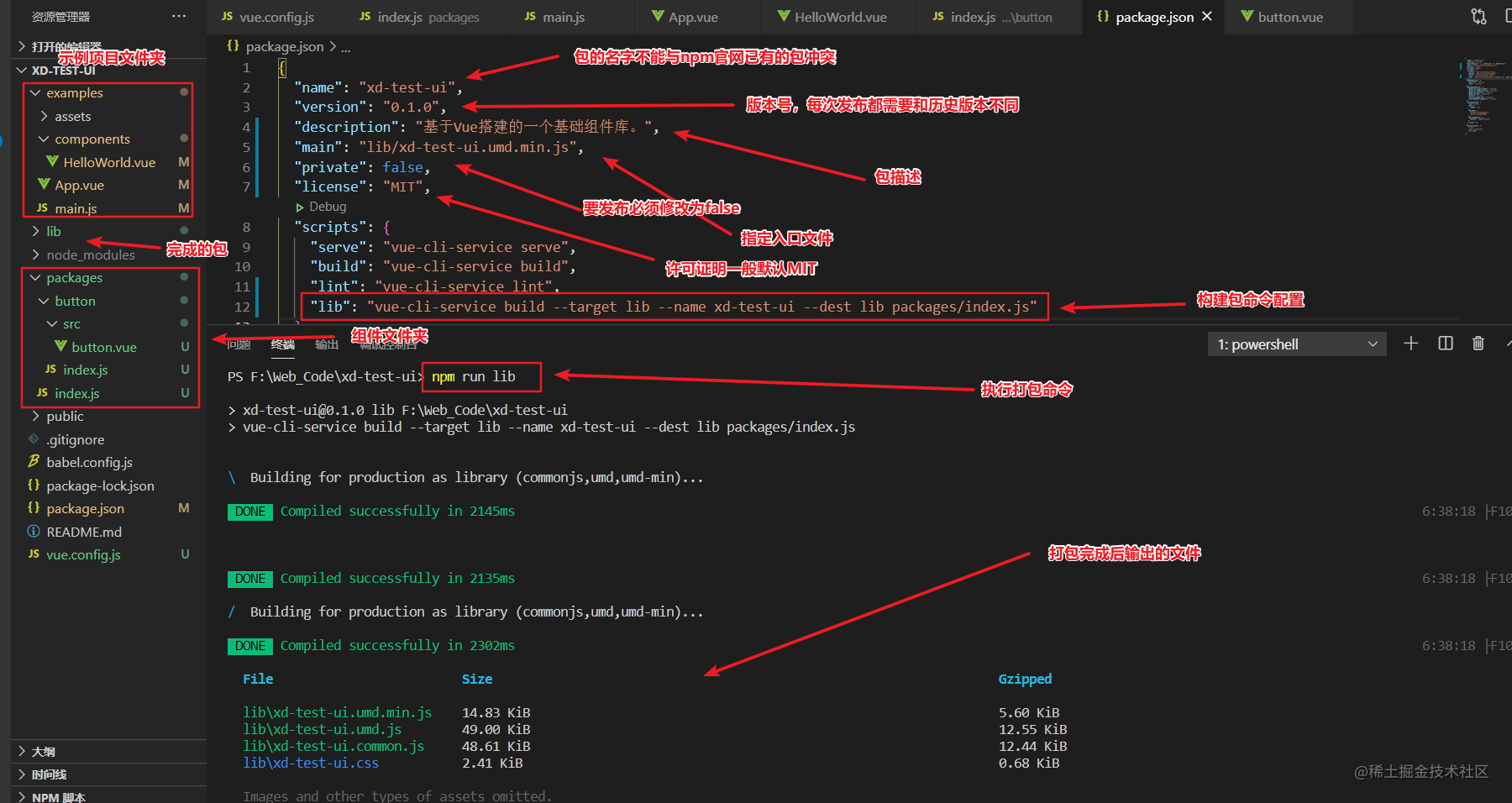Image resolution: width=1512 pixels, height=803 pixels.
Task: Click lib\xd-test-ui.common.js in terminal output
Action: tap(333, 746)
